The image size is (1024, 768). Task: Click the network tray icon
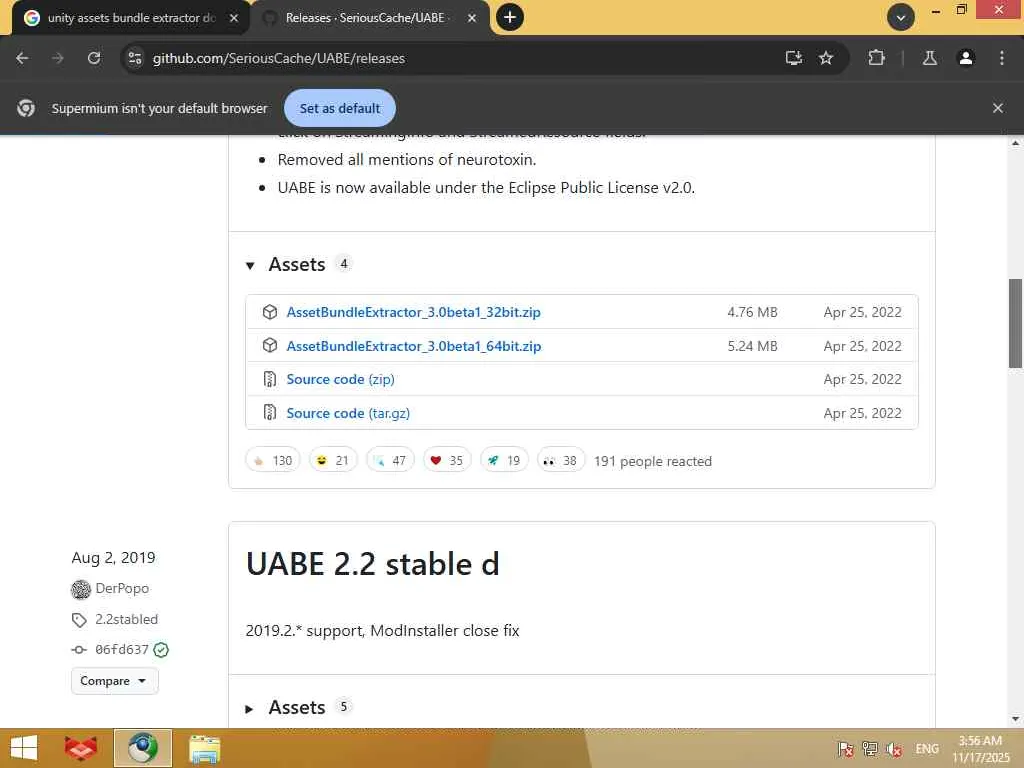click(x=870, y=749)
